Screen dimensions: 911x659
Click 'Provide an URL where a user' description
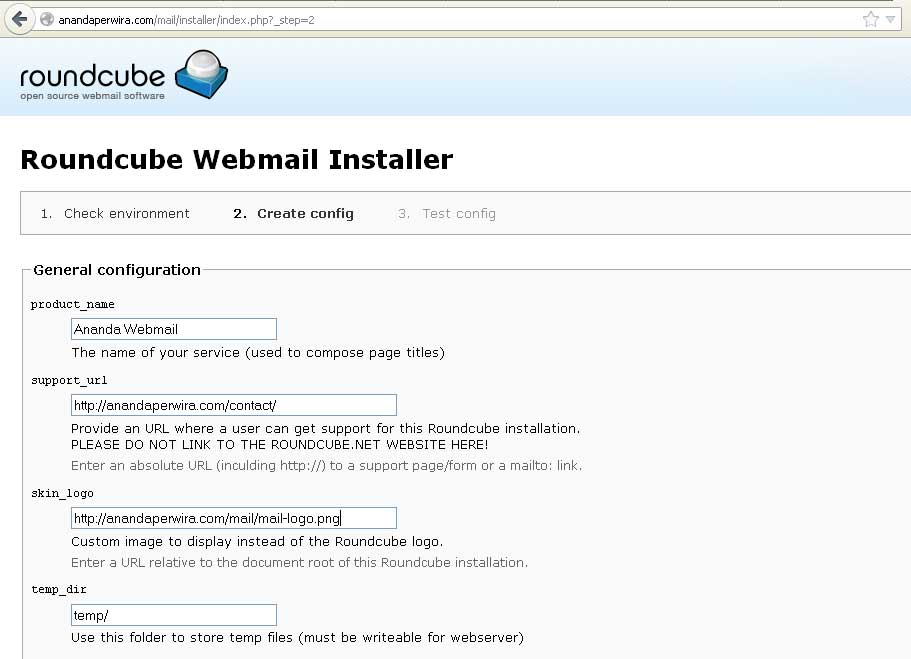325,429
